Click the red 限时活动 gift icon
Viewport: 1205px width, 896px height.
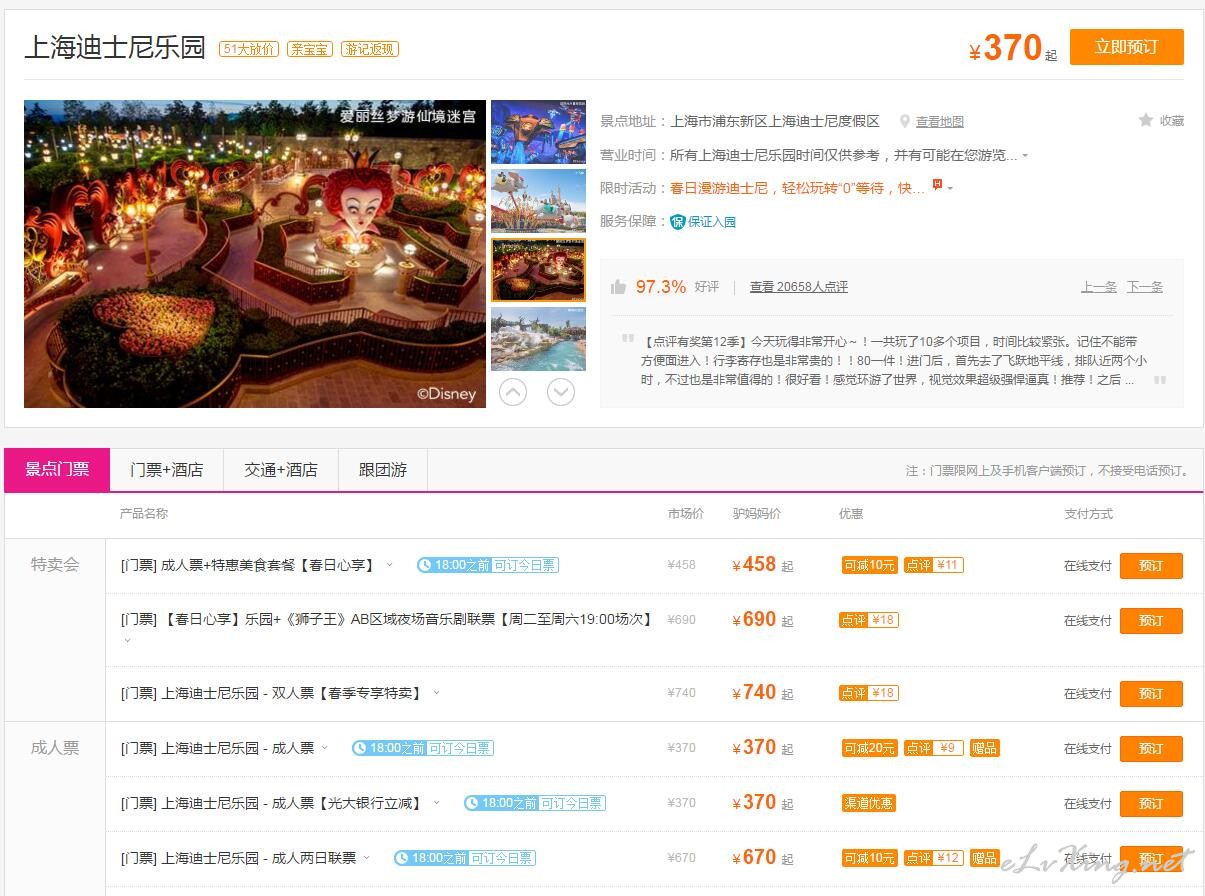[937, 185]
